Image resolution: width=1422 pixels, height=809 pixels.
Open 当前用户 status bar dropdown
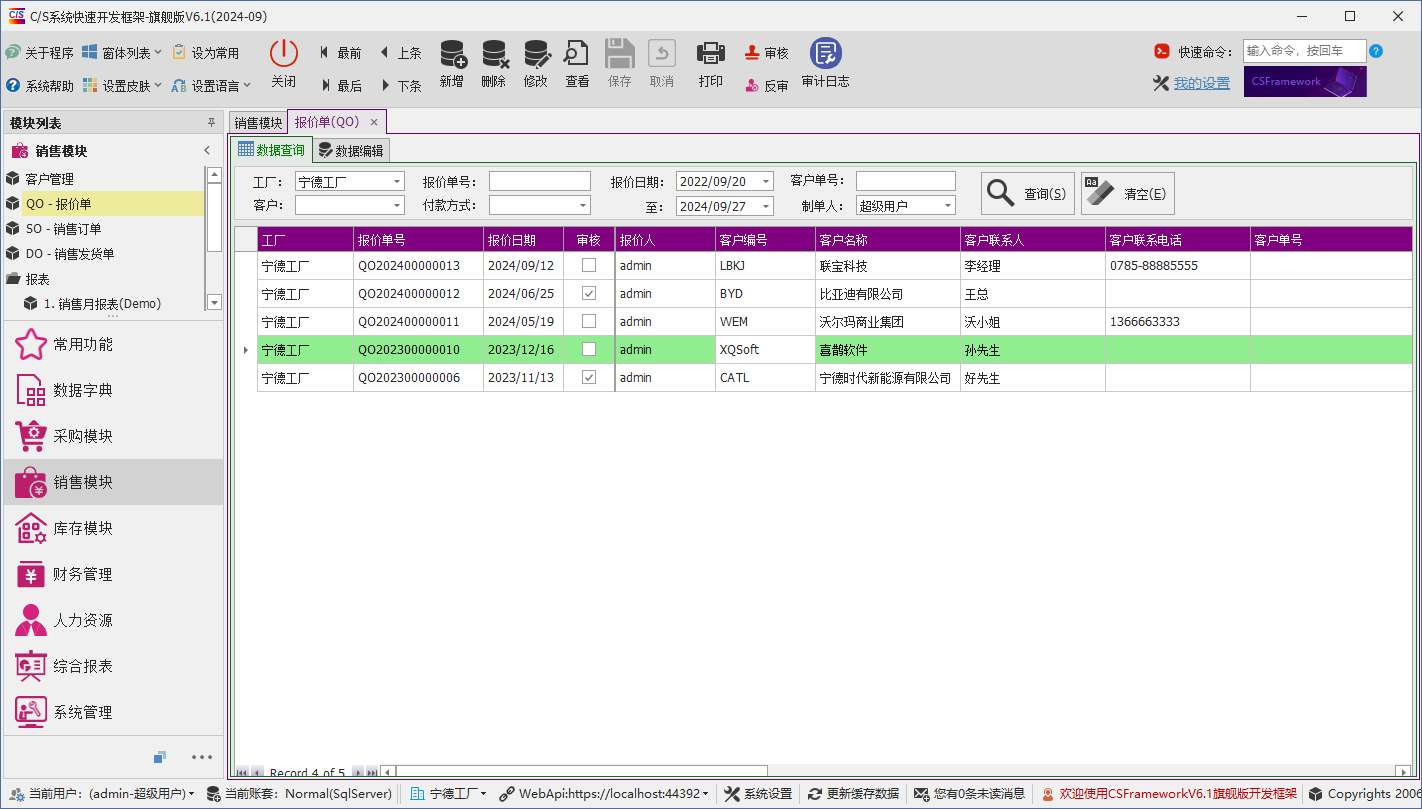(x=102, y=794)
